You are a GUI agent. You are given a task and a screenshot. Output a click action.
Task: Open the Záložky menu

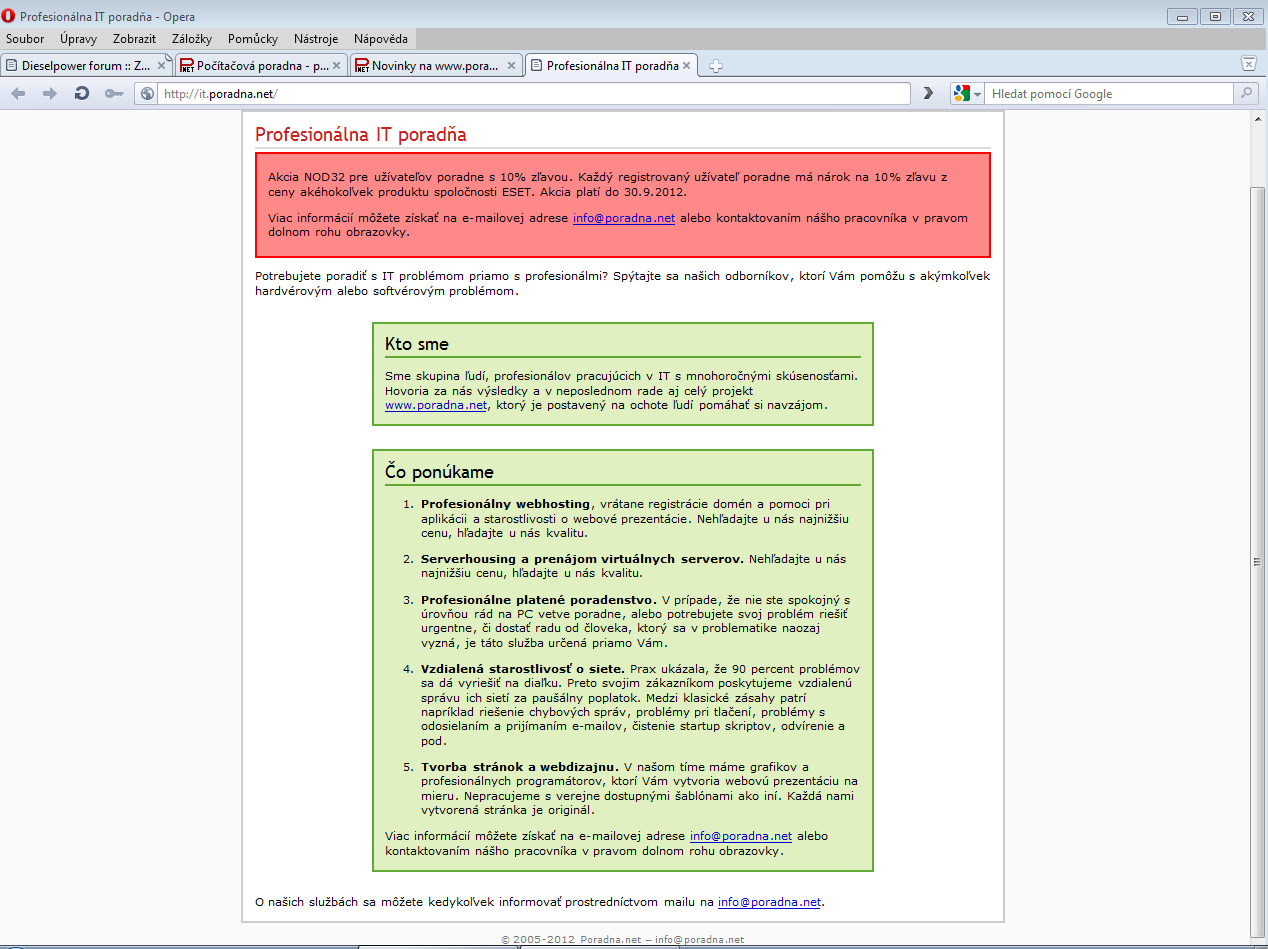[191, 39]
